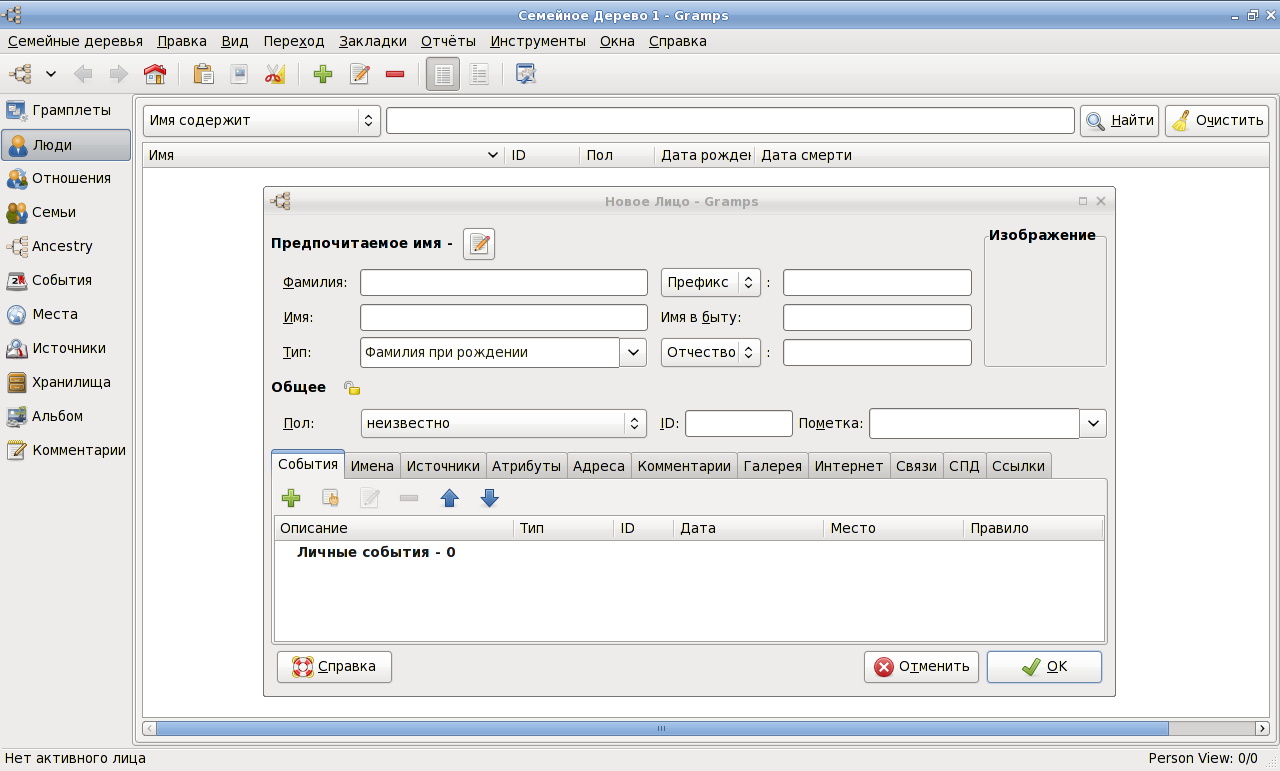Viewport: 1280px width, 771px height.
Task: Click the ID input field
Action: (739, 423)
